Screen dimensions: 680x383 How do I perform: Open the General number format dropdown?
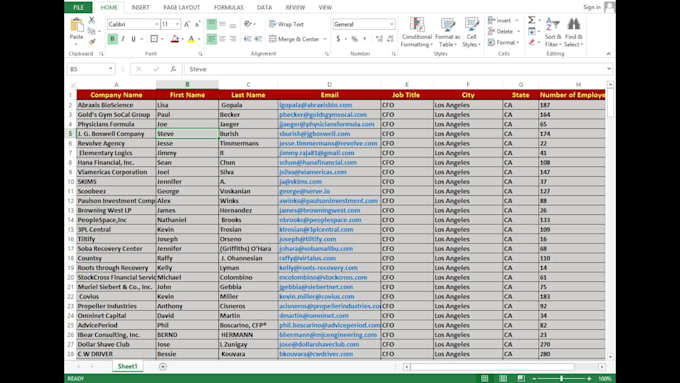tap(392, 24)
